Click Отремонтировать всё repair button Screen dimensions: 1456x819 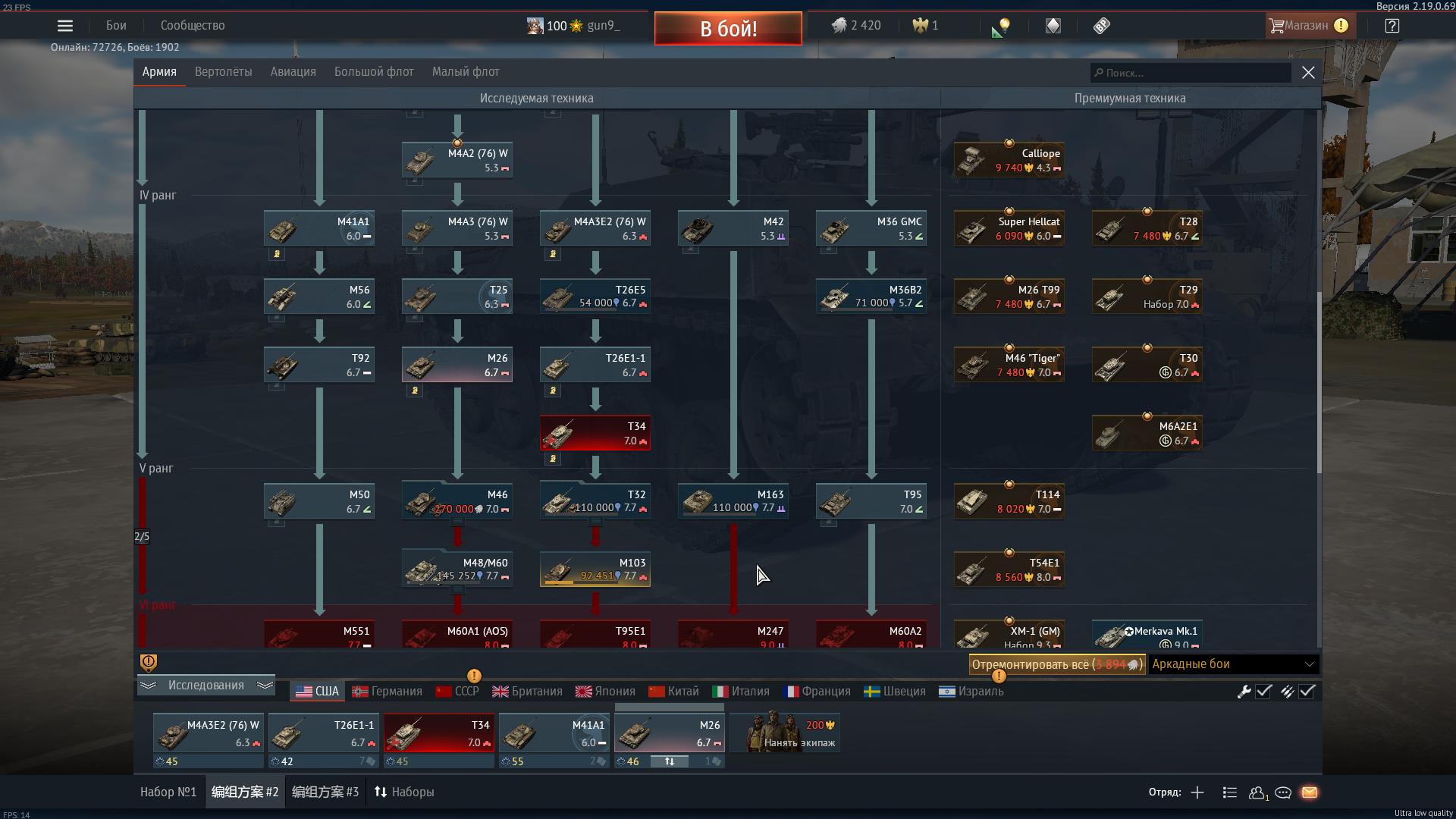[x=1057, y=664]
